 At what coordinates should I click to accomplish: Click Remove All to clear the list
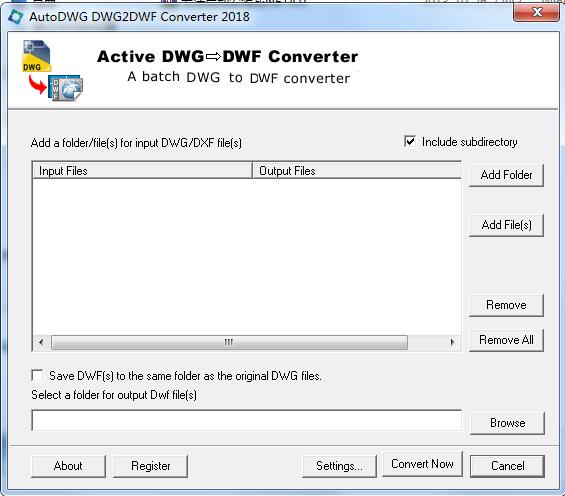(506, 340)
